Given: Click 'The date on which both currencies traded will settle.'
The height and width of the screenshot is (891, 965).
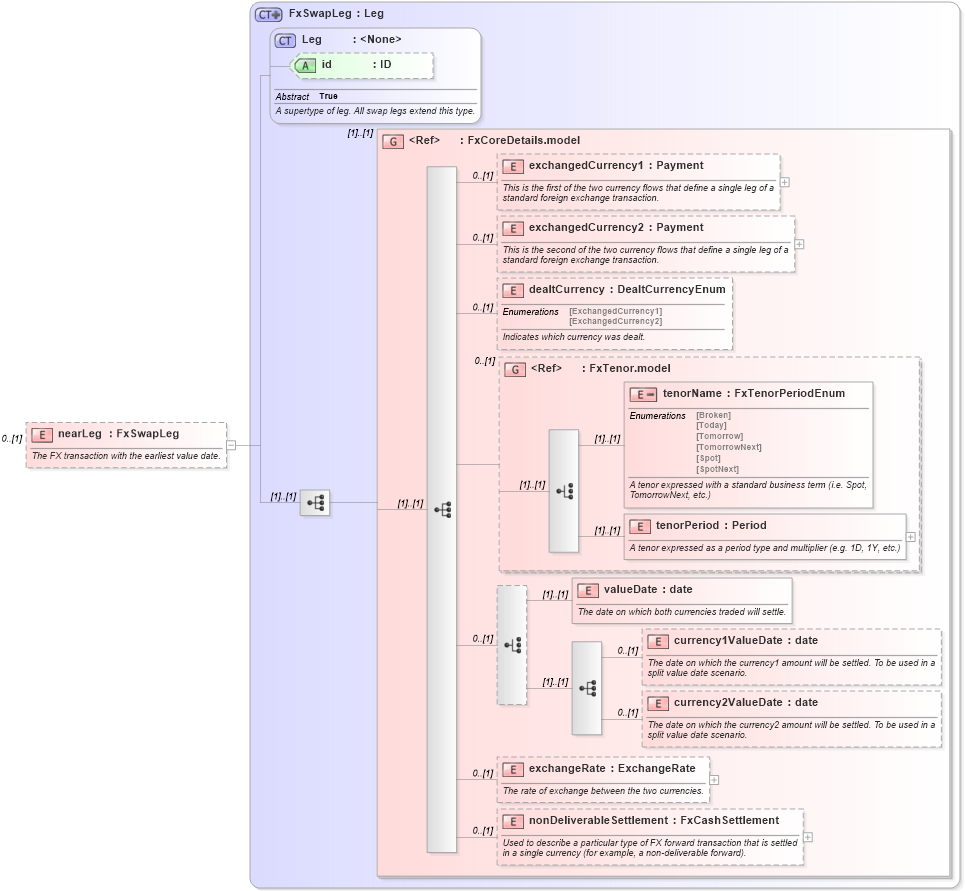Looking at the screenshot, I should [682, 612].
